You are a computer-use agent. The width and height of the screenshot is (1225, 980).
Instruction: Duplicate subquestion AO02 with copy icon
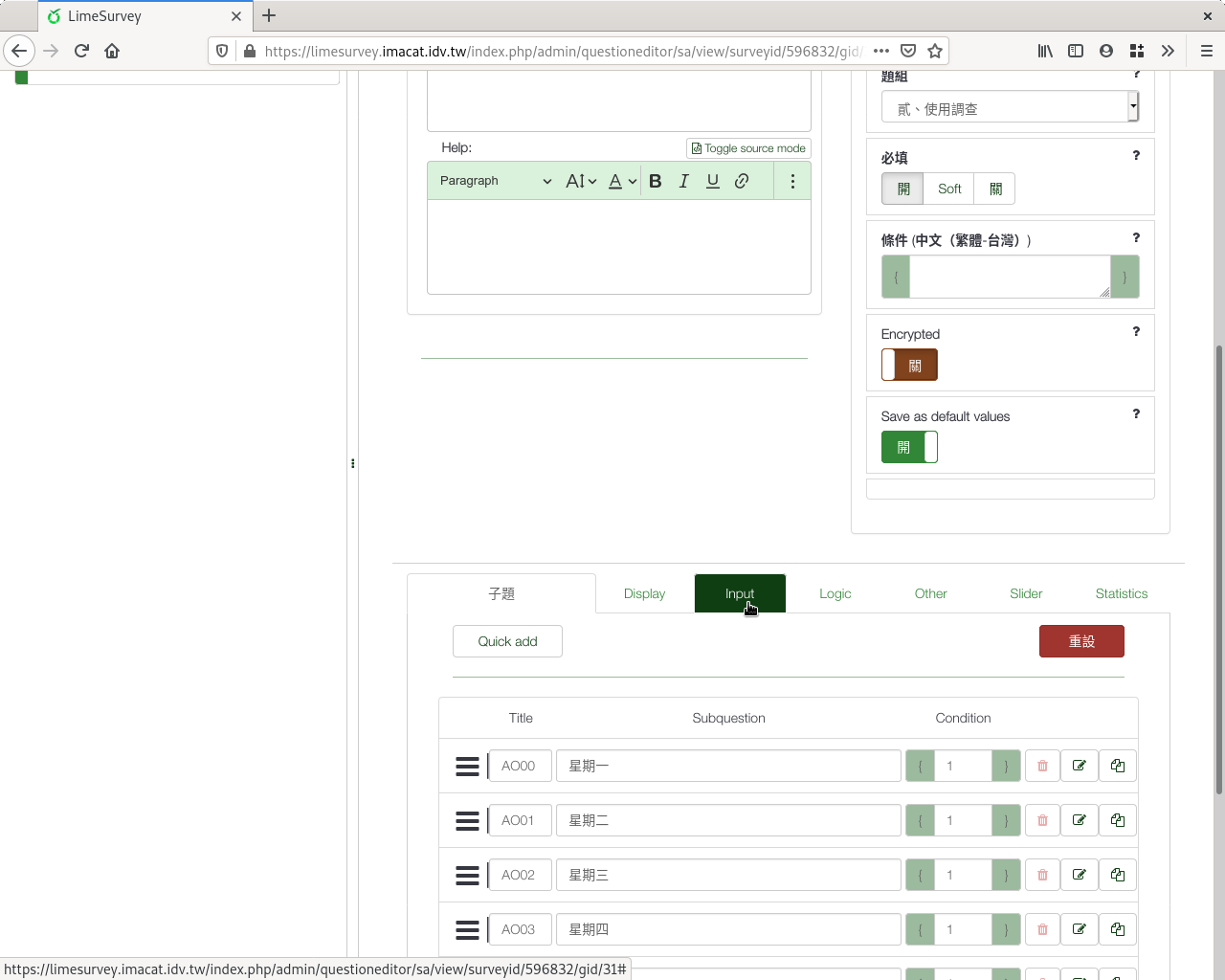[x=1118, y=875]
